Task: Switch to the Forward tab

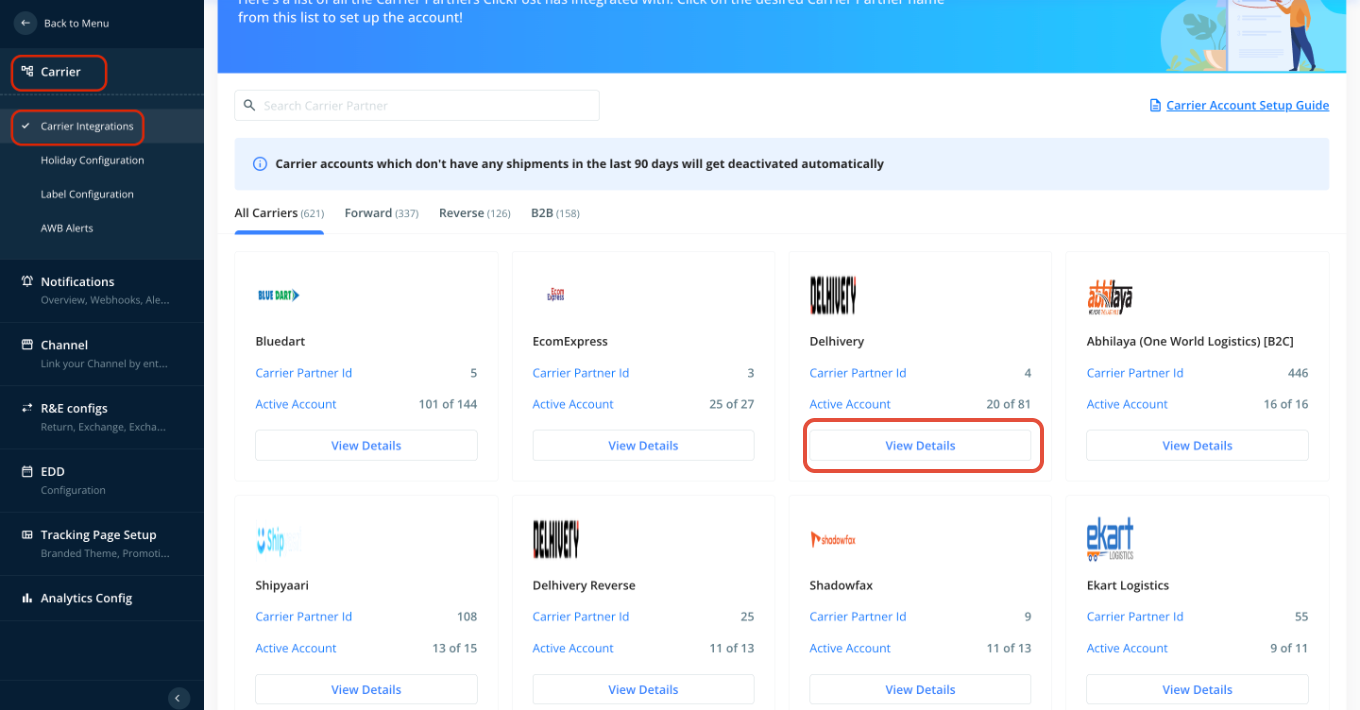Action: tap(382, 213)
